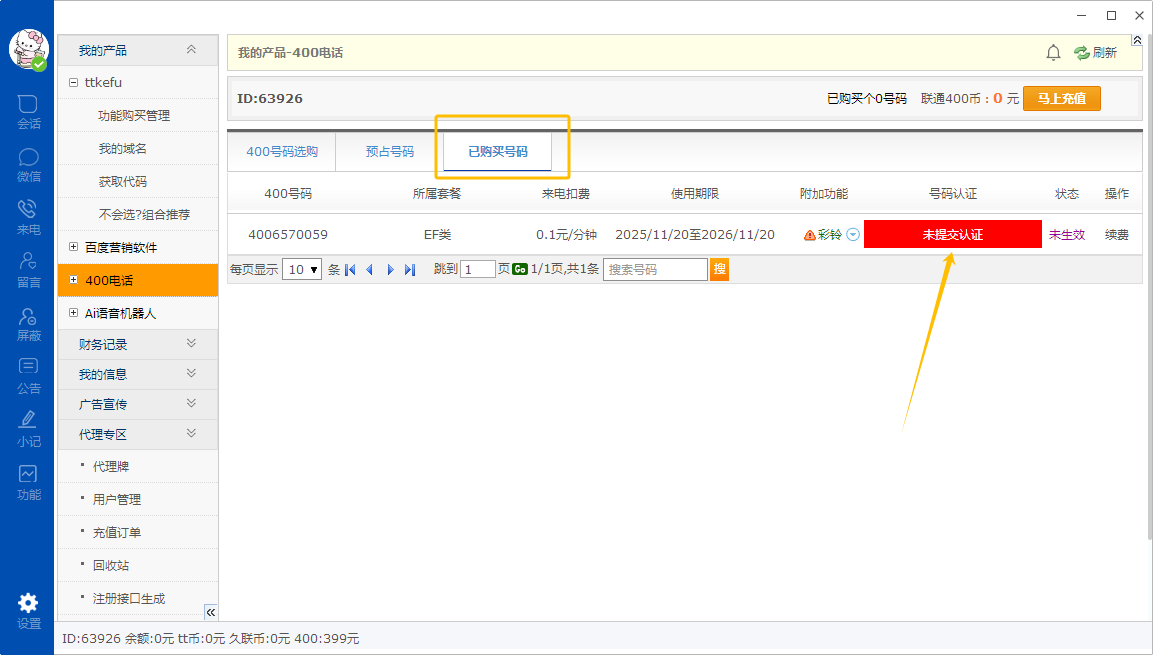
Task: Click the 续费 renew link
Action: [x=1116, y=235]
